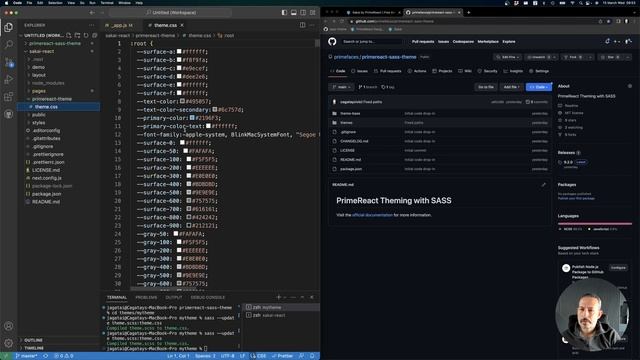This screenshot has height=360, width=640.
Task: Click Pull requests in GitHub top nav
Action: (x=423, y=42)
